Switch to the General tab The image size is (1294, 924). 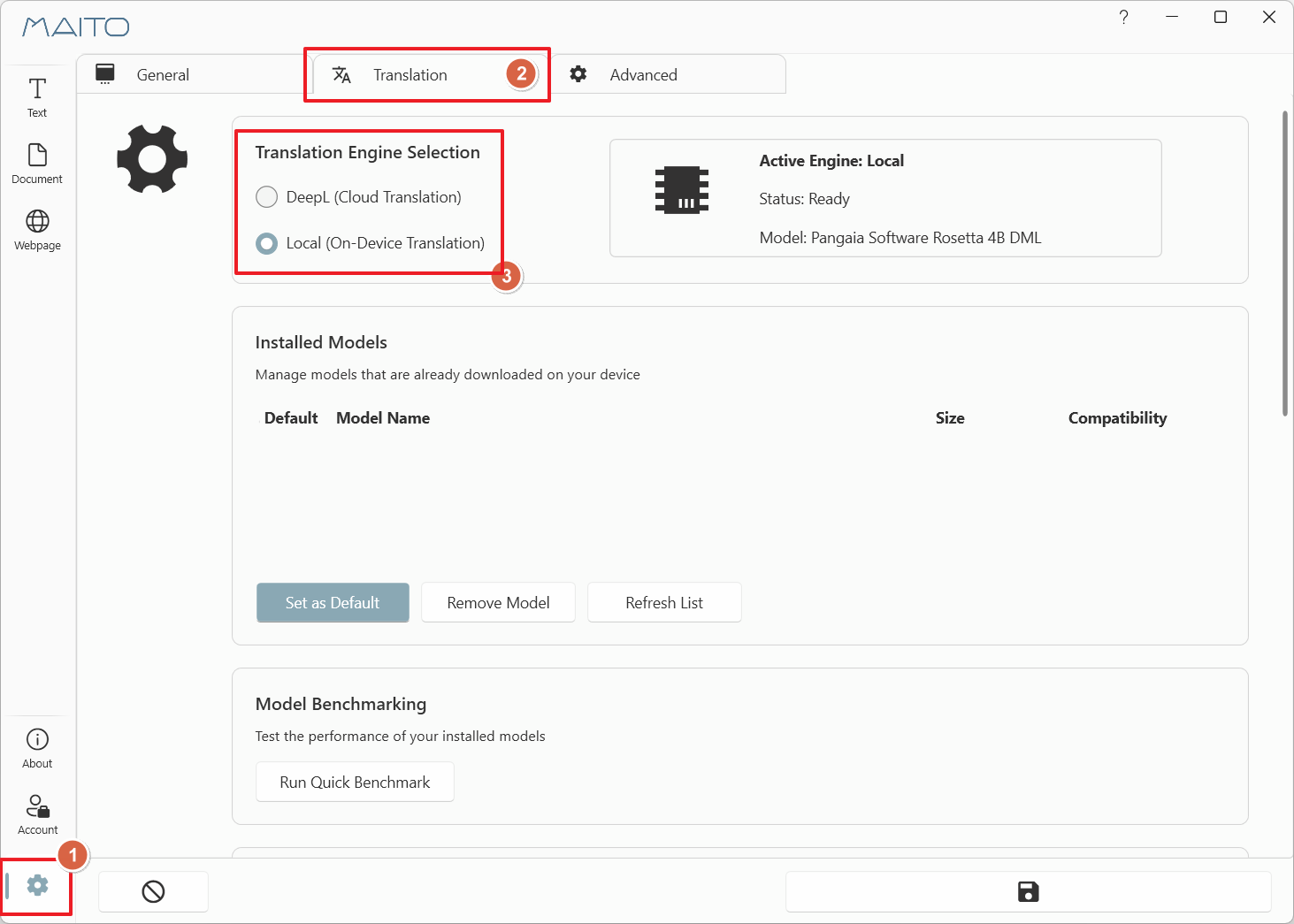point(190,74)
